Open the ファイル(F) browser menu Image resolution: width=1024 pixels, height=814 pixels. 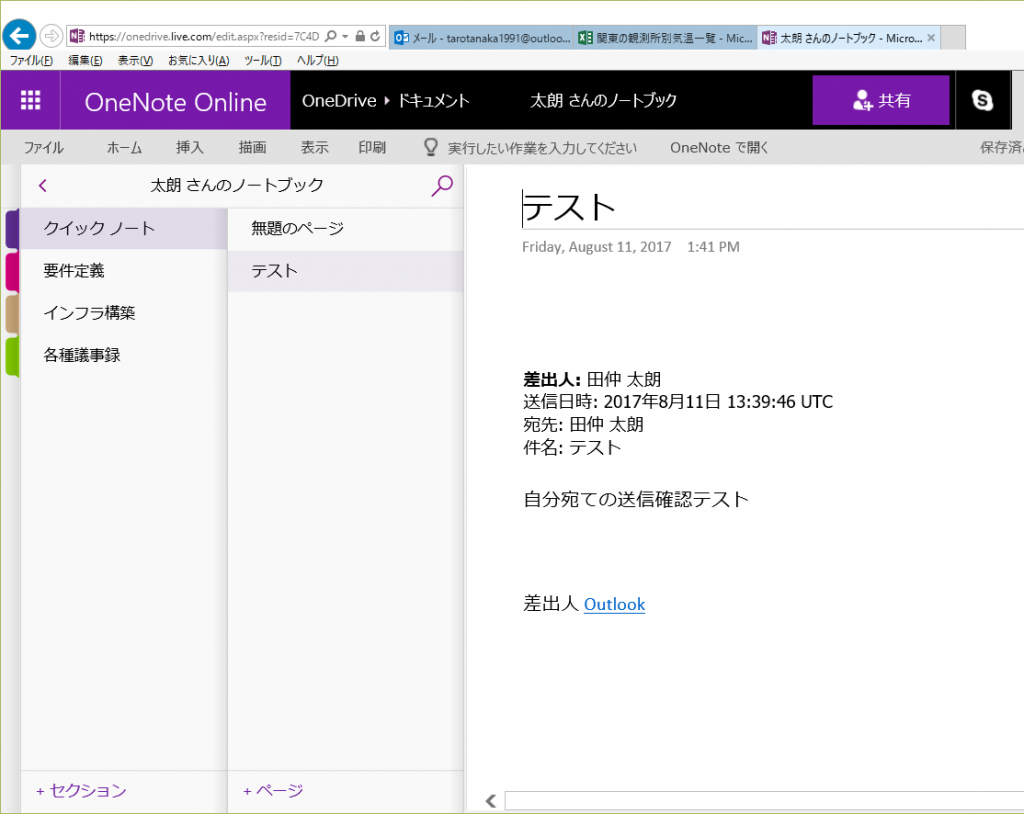[x=31, y=60]
